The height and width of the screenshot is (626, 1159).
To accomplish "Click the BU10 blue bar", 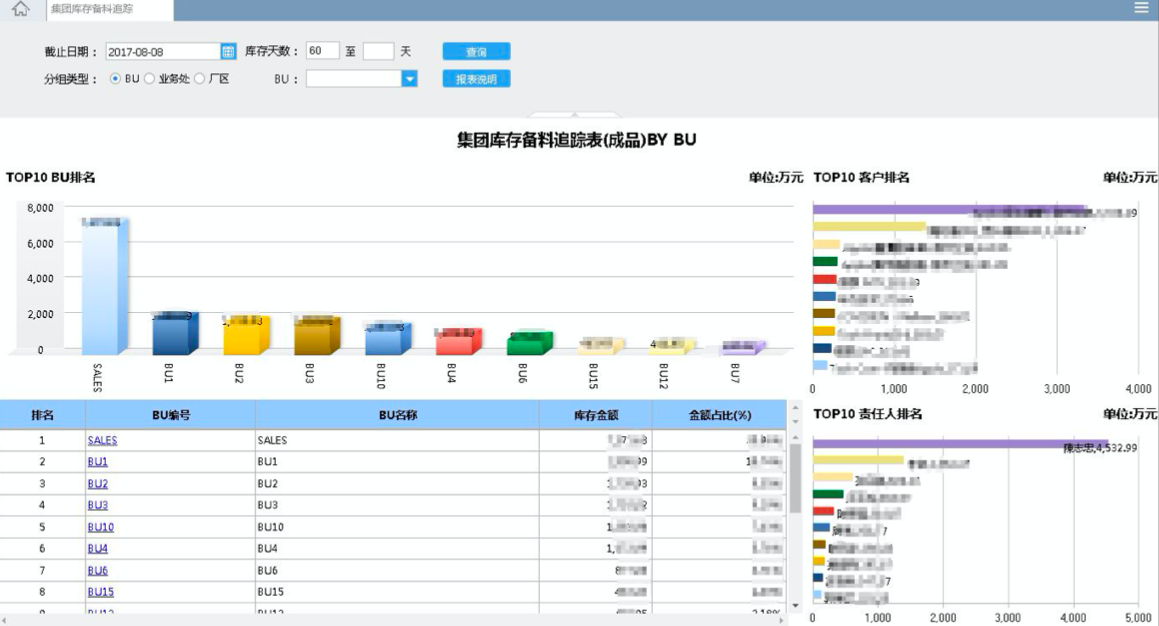I will click(x=387, y=338).
